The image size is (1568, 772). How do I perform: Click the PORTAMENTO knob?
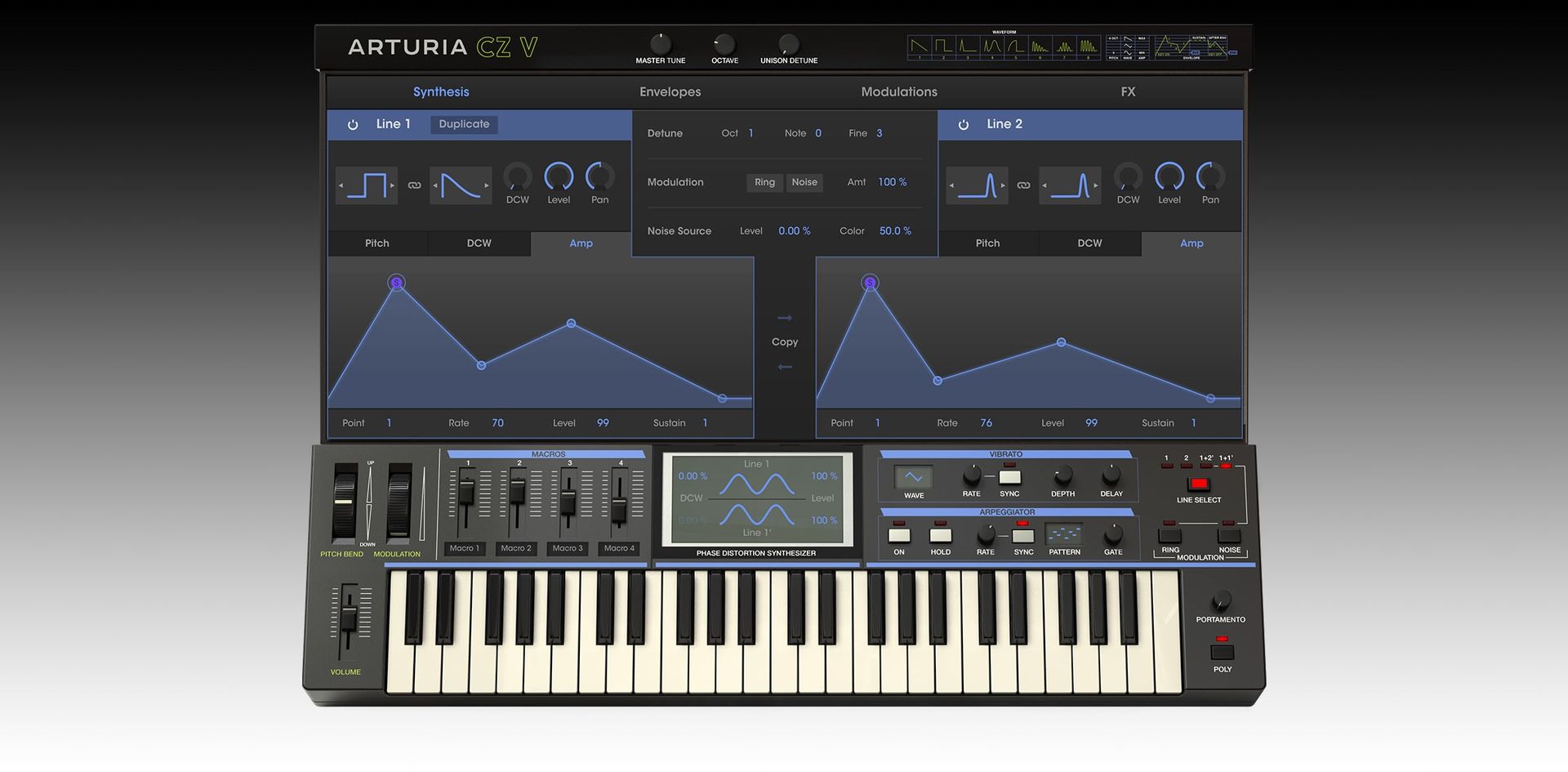(x=1221, y=601)
